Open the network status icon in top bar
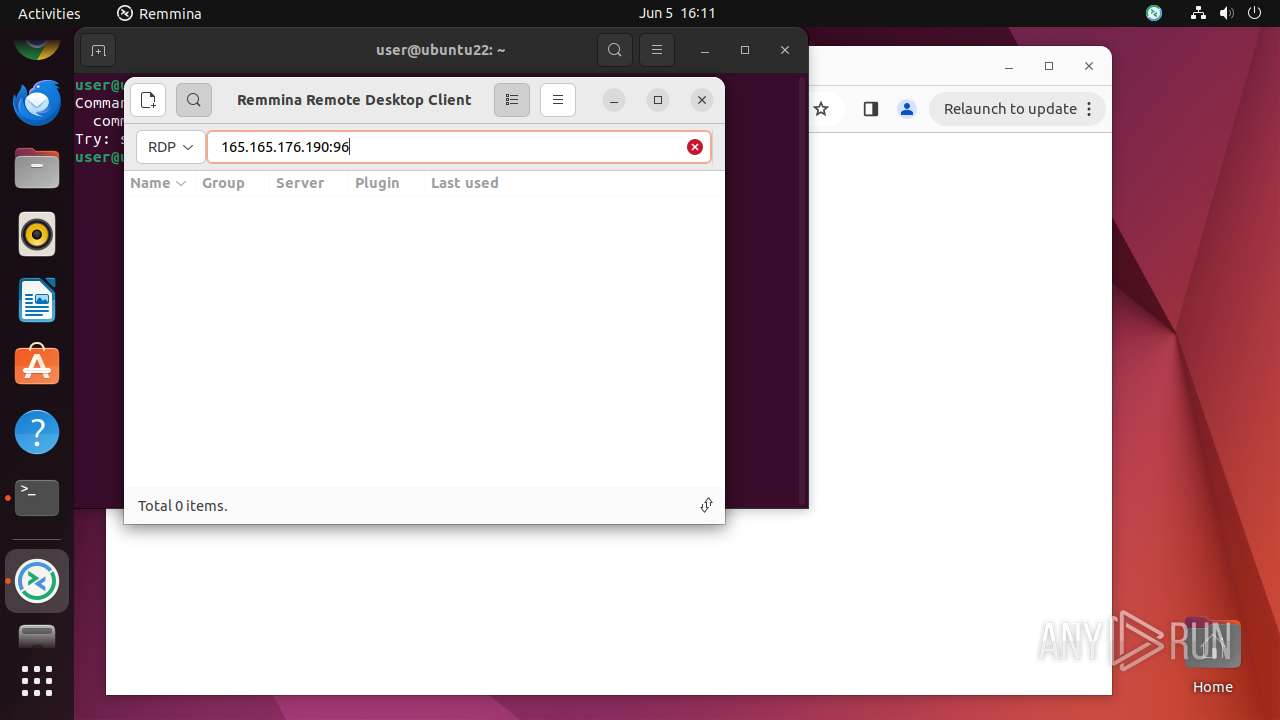Viewport: 1280px width, 720px height. 1199,13
